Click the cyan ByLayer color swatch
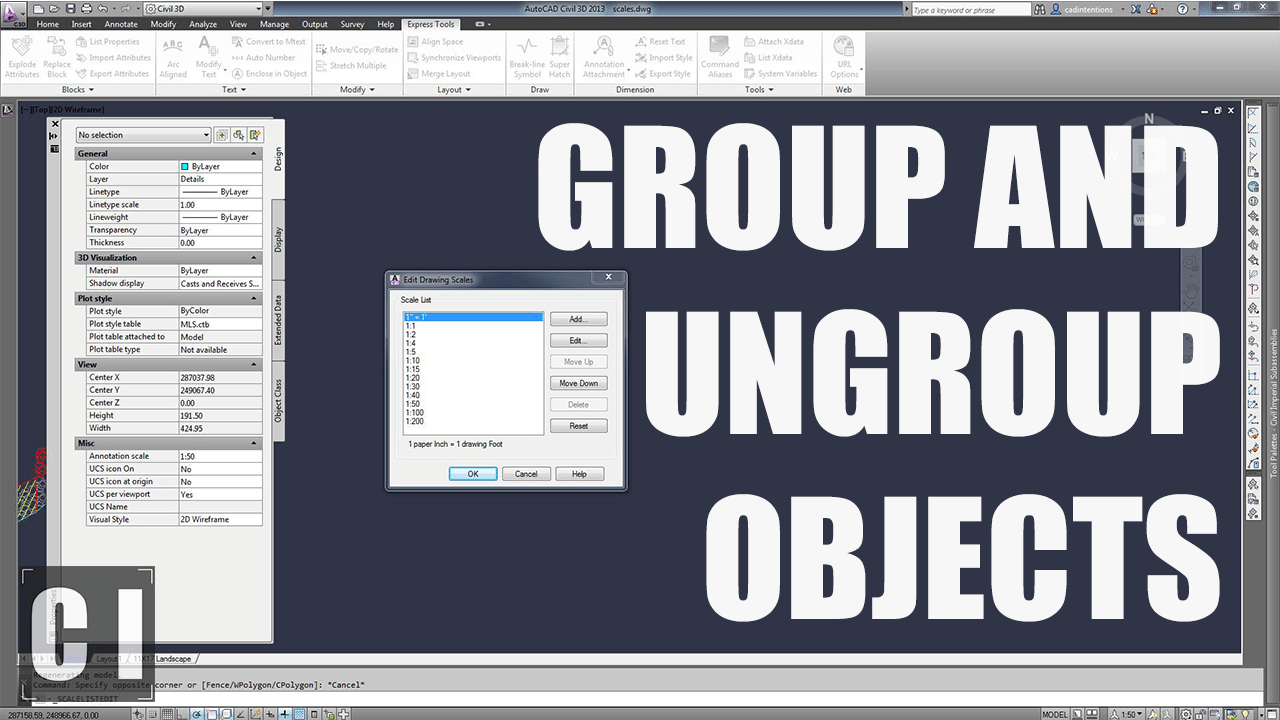1280x720 pixels. click(x=184, y=167)
